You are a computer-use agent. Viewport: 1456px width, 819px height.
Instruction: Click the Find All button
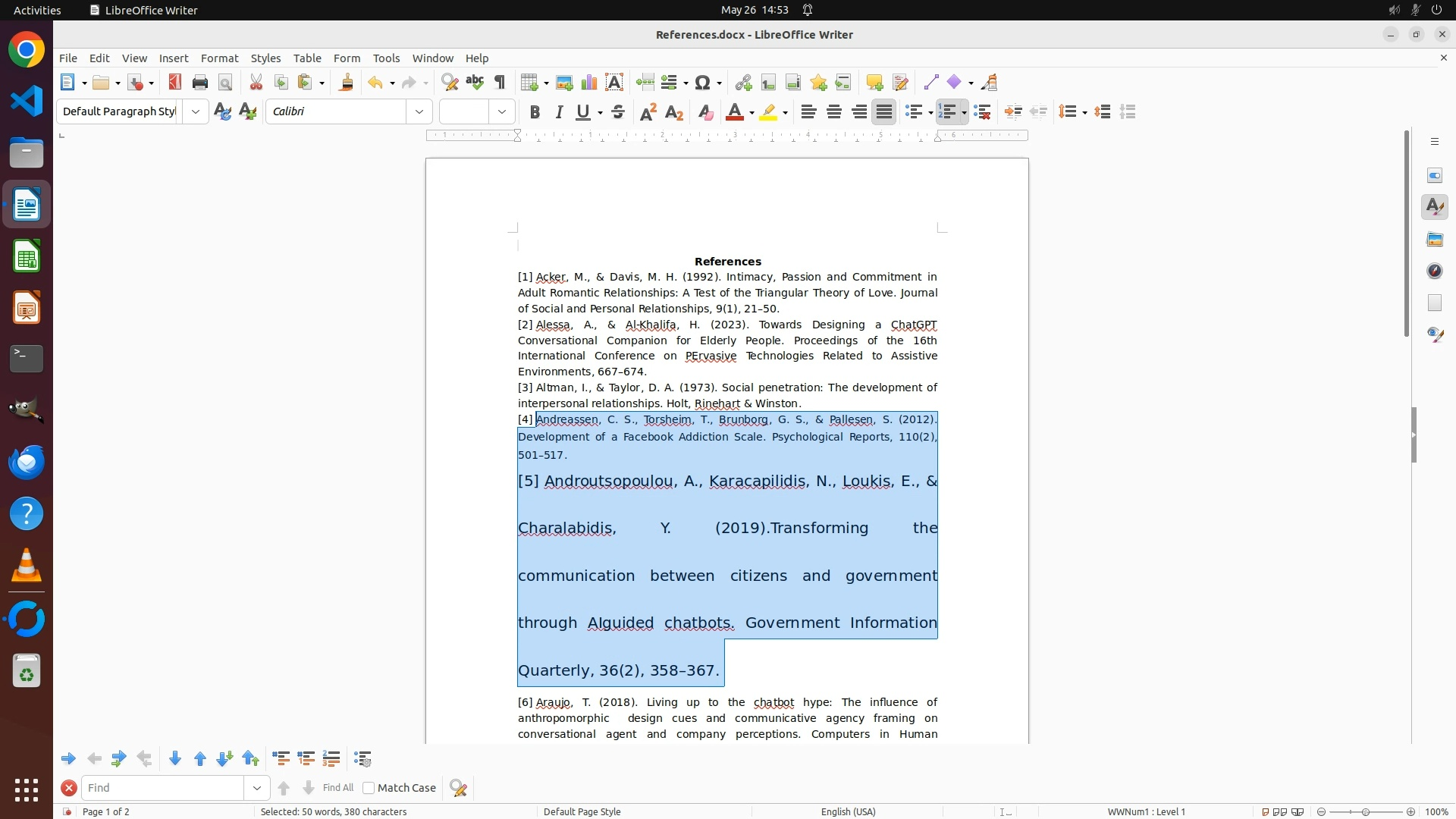pyautogui.click(x=337, y=788)
